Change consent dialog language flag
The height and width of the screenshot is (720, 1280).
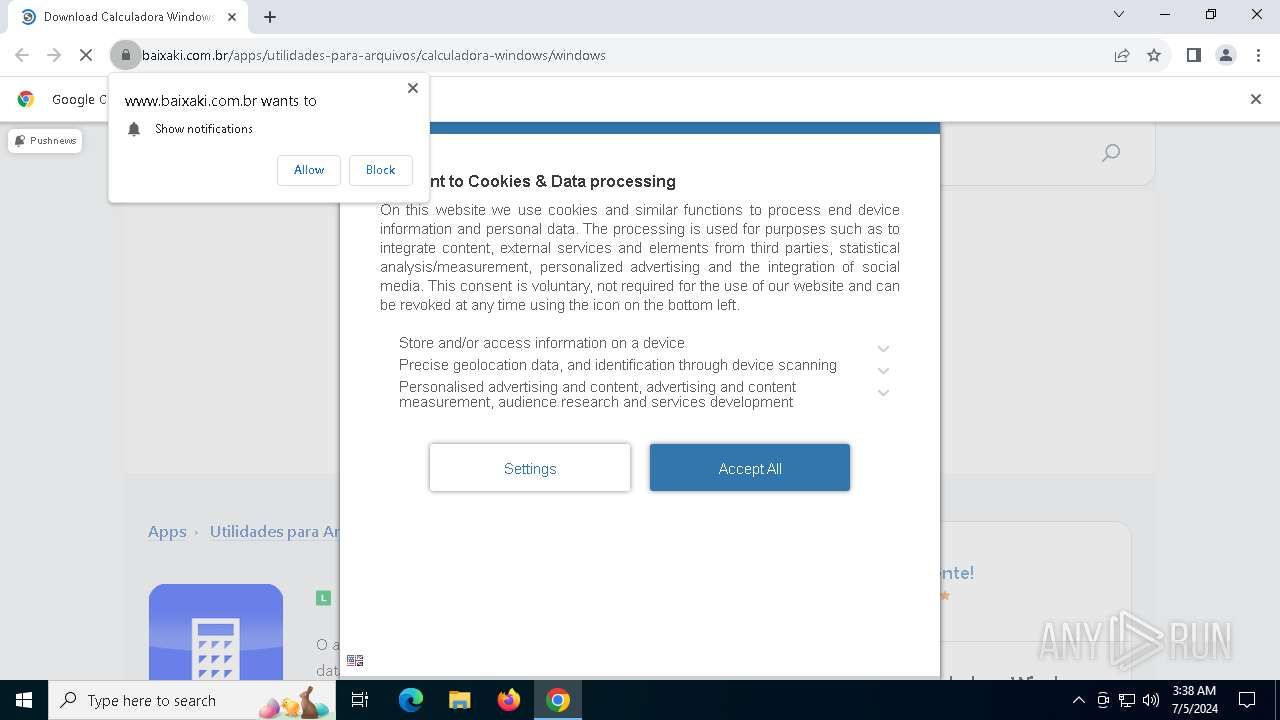(355, 660)
